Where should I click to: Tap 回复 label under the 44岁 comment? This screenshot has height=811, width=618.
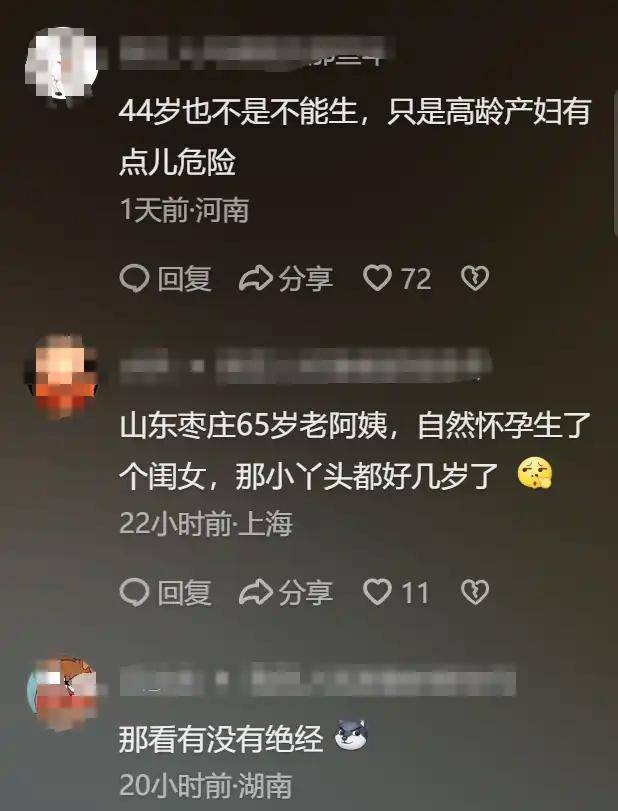click(185, 279)
